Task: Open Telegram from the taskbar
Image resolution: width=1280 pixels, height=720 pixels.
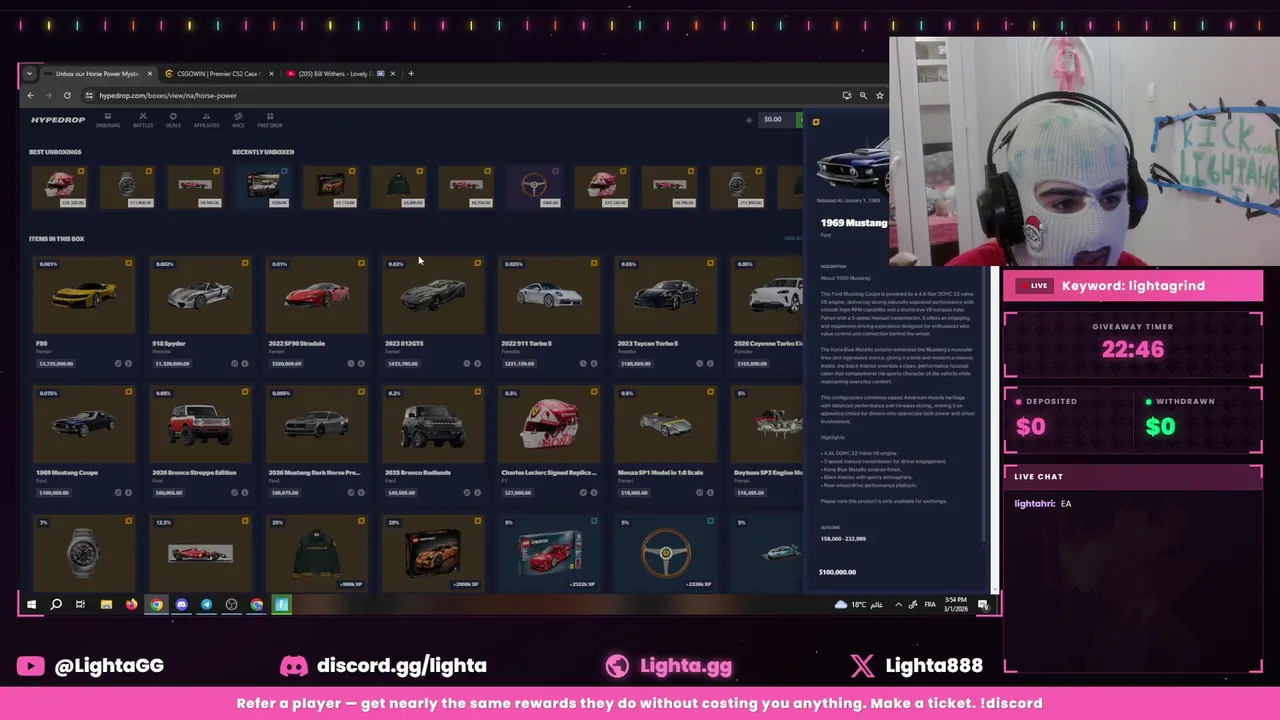Action: coord(206,604)
